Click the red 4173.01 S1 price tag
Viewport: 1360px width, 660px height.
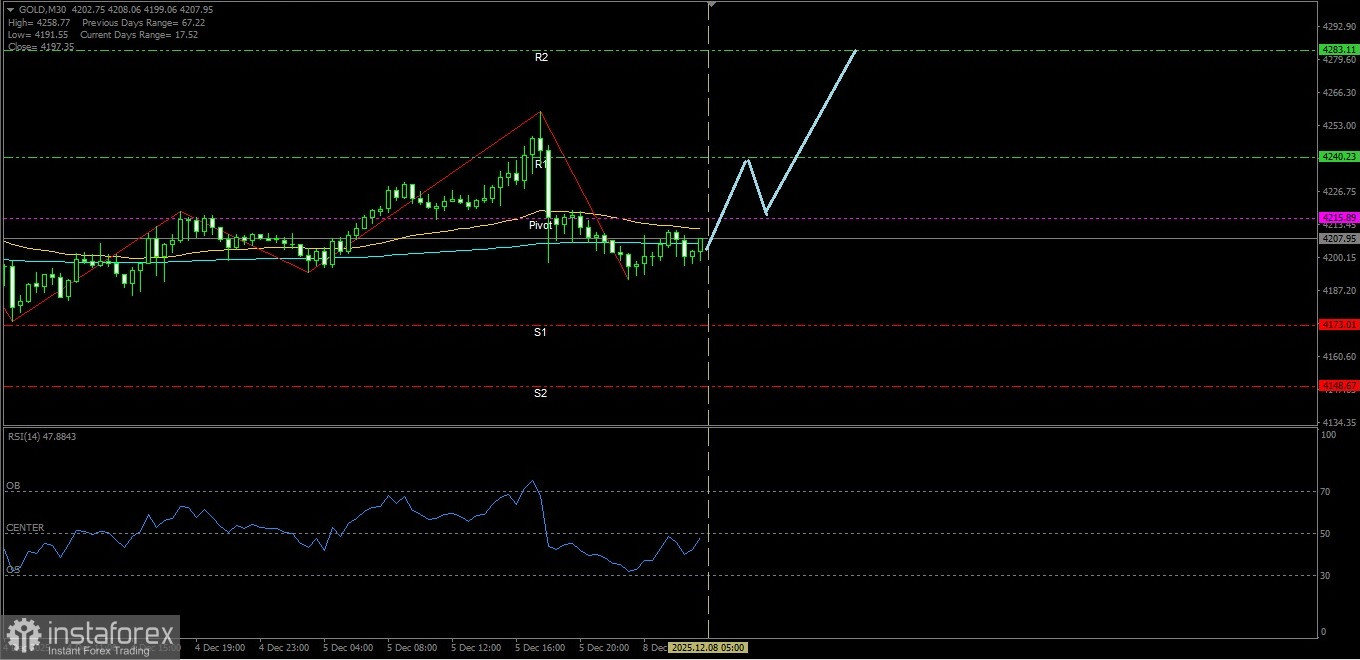pyautogui.click(x=1338, y=325)
